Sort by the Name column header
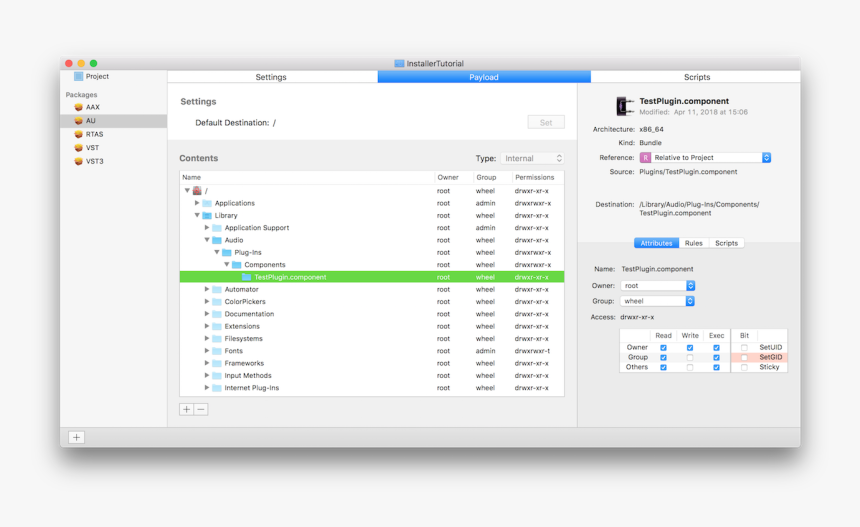Image resolution: width=860 pixels, height=527 pixels. click(x=307, y=177)
